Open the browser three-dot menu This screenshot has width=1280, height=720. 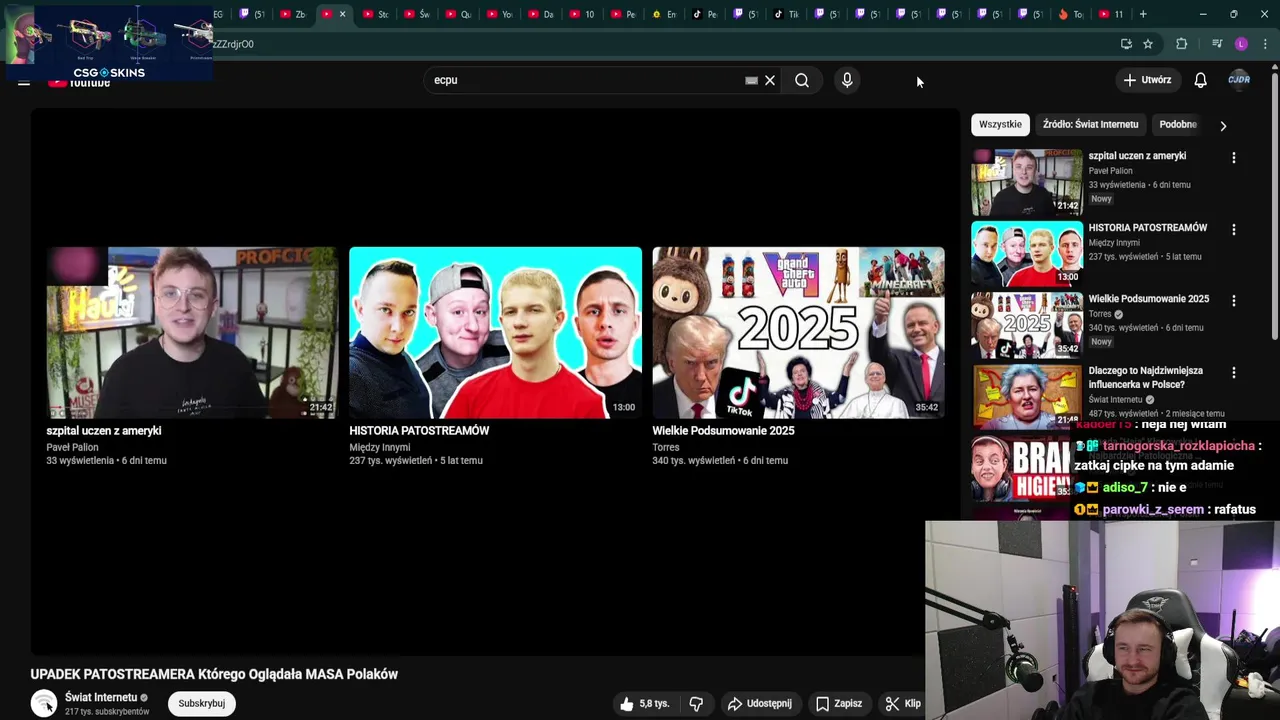[1265, 44]
